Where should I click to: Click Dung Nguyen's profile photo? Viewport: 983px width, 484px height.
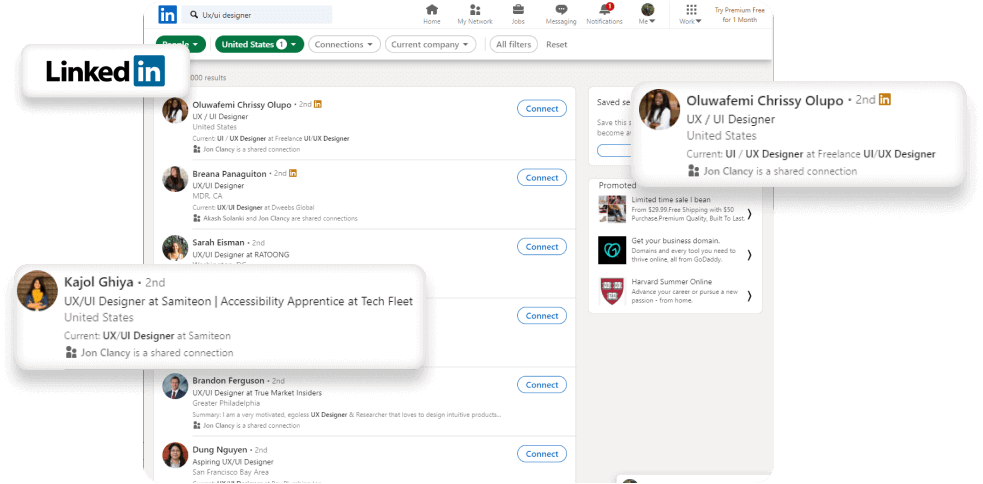(x=175, y=455)
